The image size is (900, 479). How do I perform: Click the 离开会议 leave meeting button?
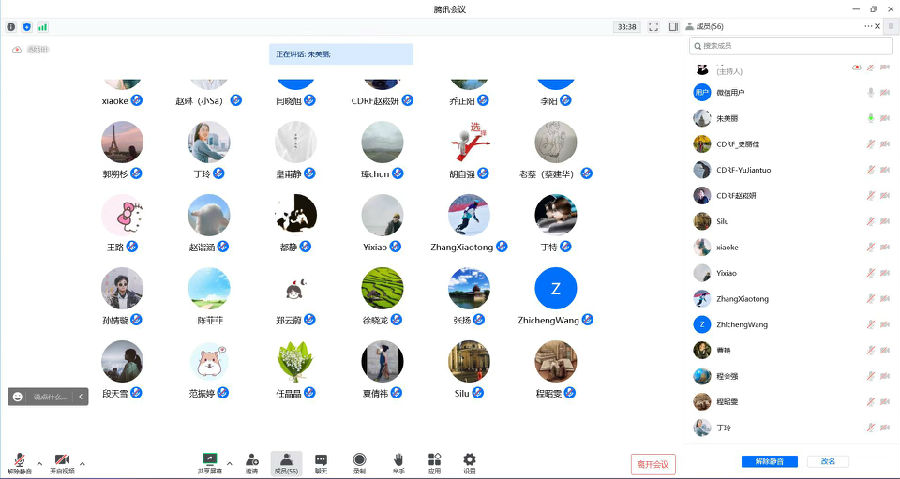click(653, 464)
